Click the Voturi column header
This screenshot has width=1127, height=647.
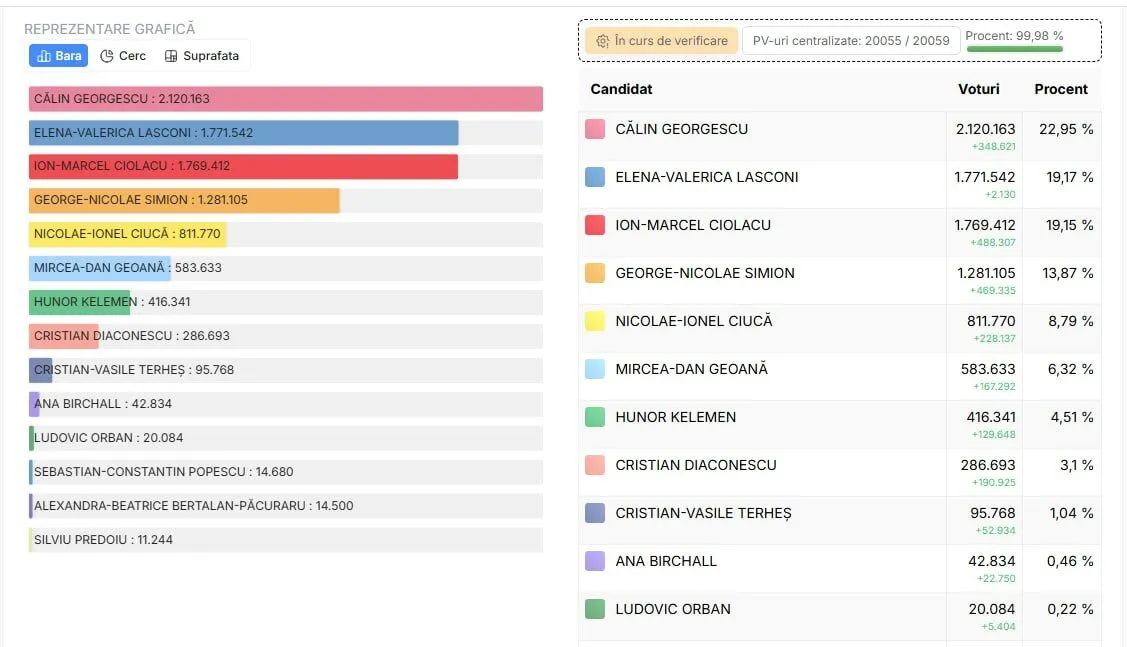click(x=978, y=89)
